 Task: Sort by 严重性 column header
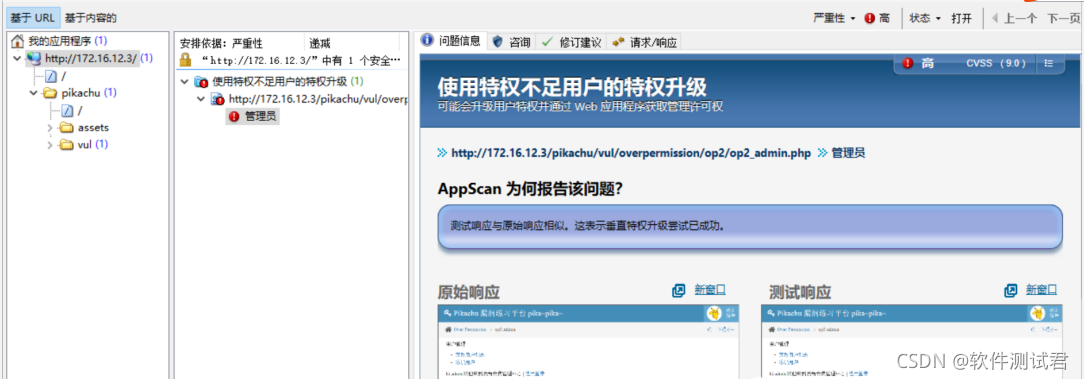click(247, 43)
